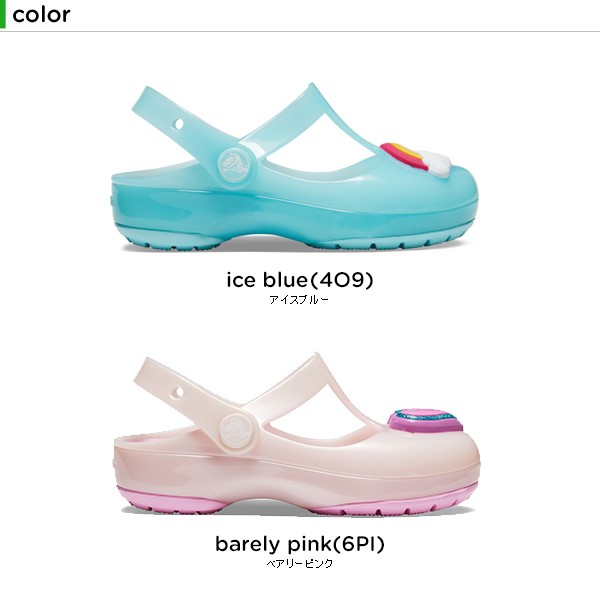Click the pink outsole of pink shoe
This screenshot has height=600, width=600.
click(295, 501)
